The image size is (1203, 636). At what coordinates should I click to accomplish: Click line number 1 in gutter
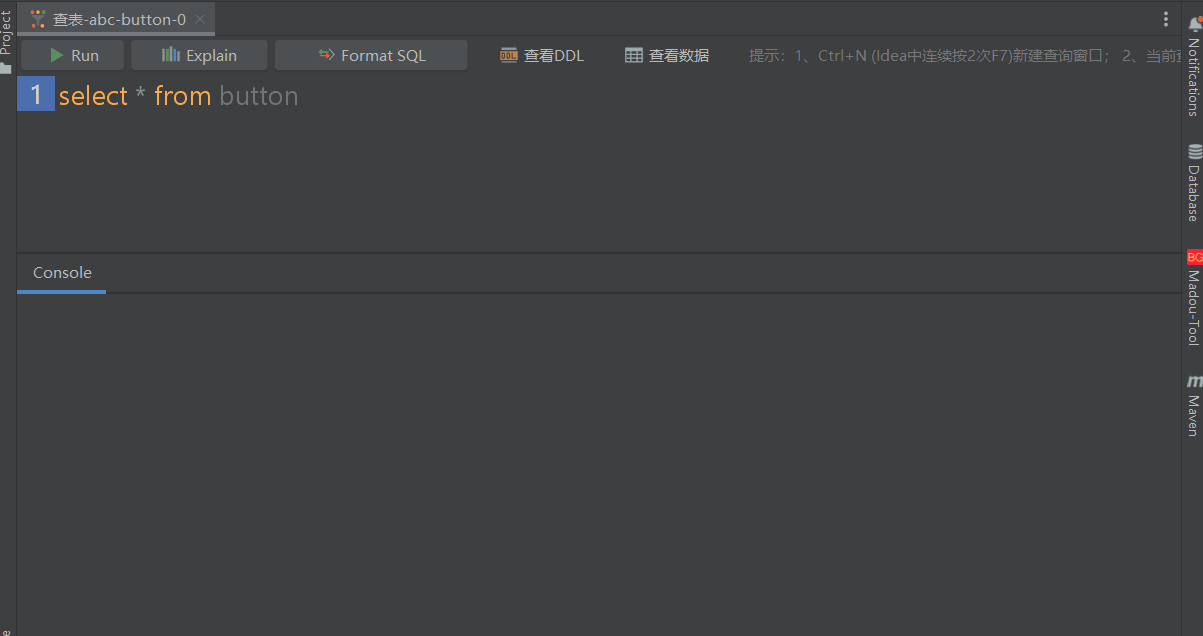[36, 95]
